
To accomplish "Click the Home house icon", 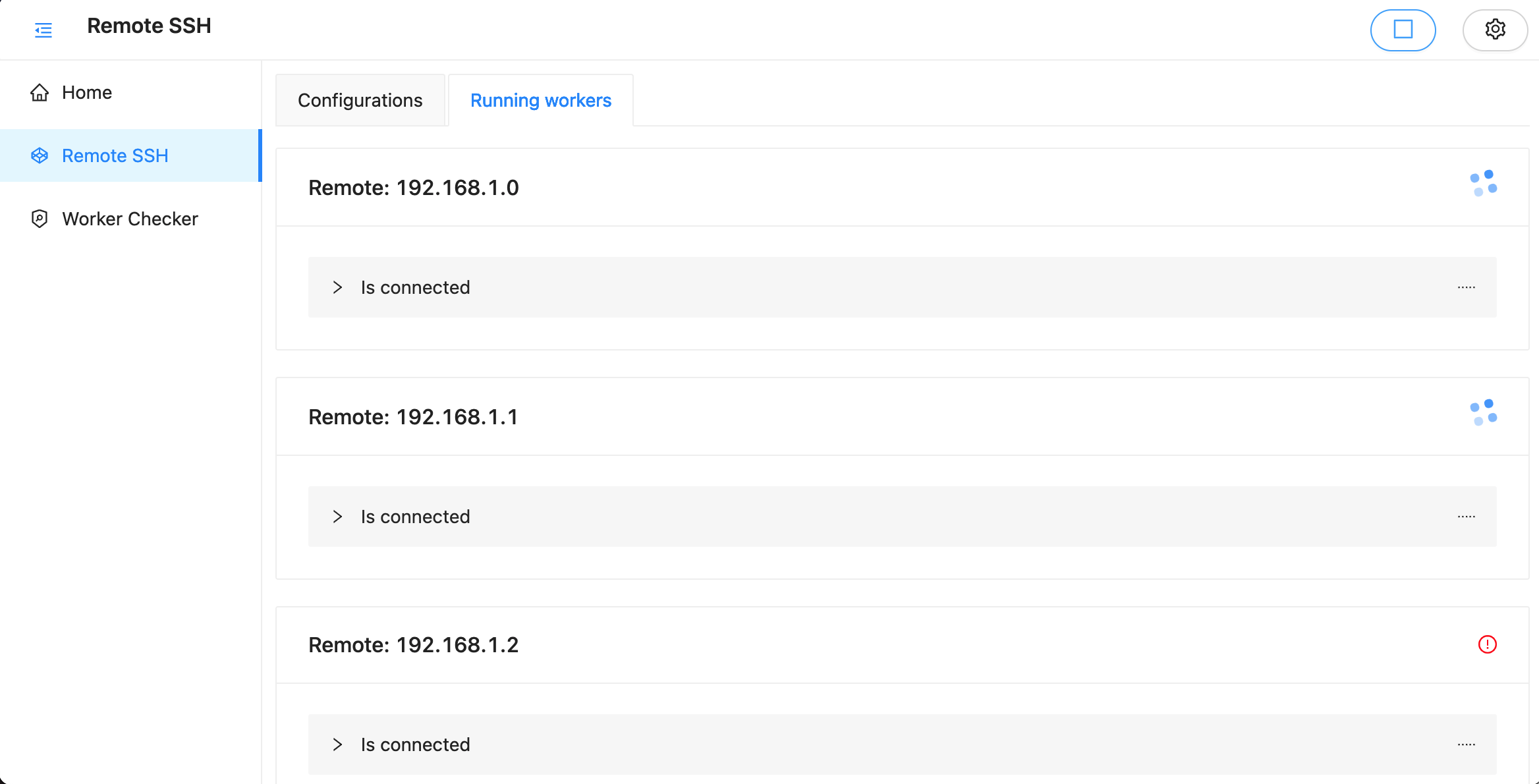I will [x=40, y=93].
